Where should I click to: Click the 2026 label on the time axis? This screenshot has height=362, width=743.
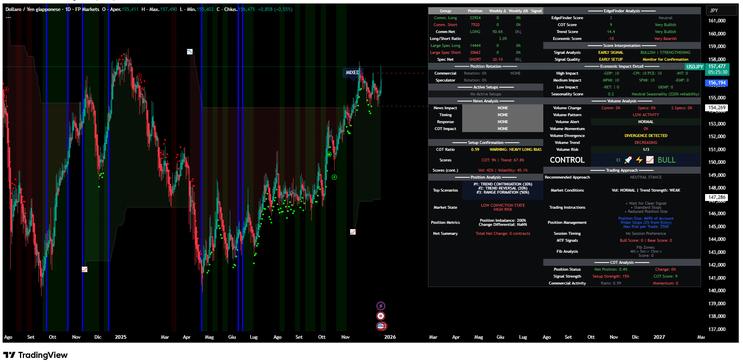(x=390, y=337)
